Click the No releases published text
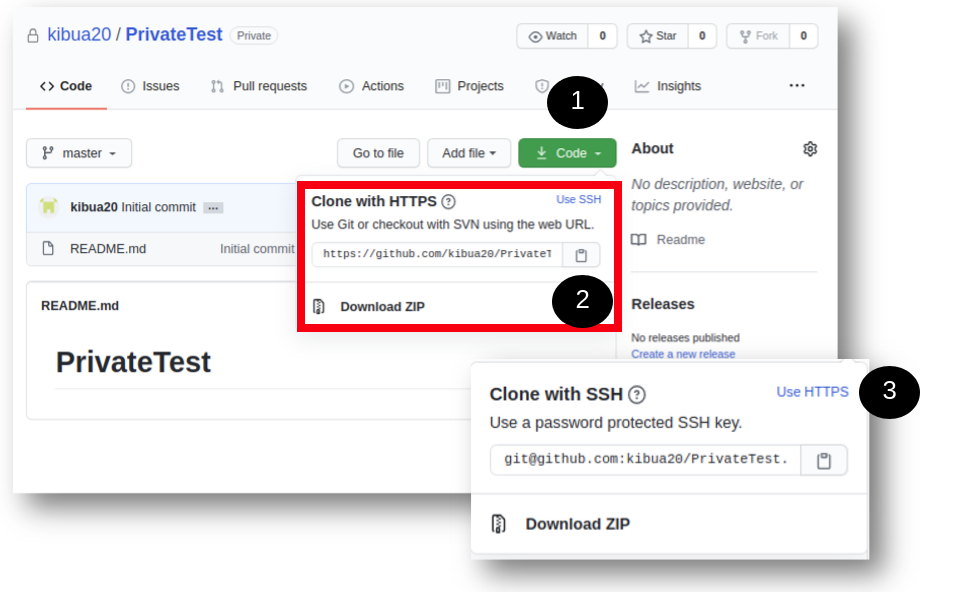This screenshot has width=953, height=592. point(685,337)
